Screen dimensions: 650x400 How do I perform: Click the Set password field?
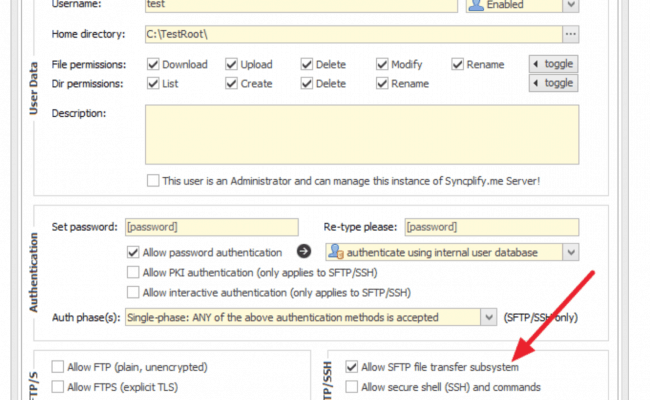click(x=212, y=227)
